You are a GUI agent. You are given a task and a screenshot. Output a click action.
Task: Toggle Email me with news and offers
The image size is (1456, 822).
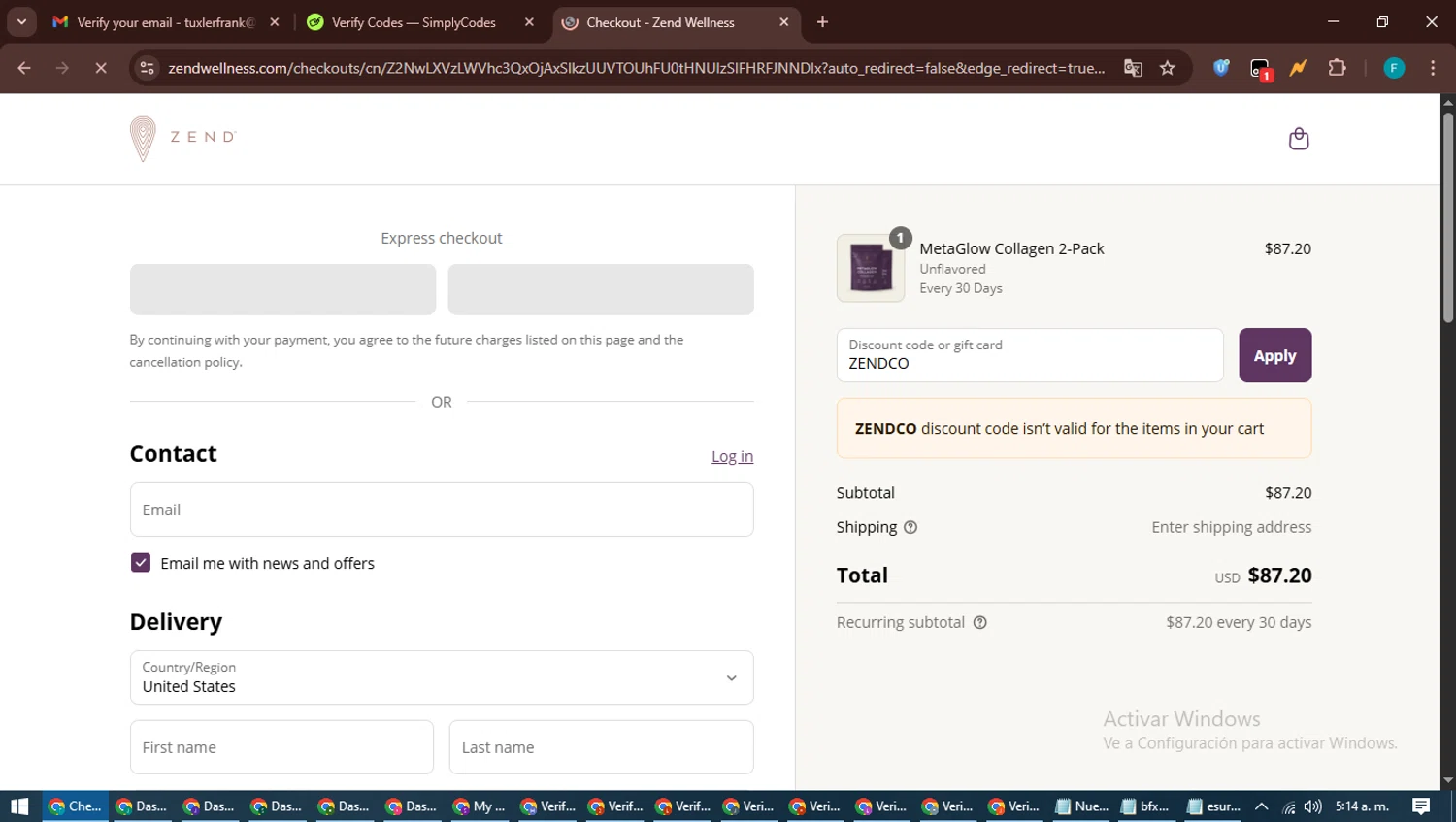141,563
